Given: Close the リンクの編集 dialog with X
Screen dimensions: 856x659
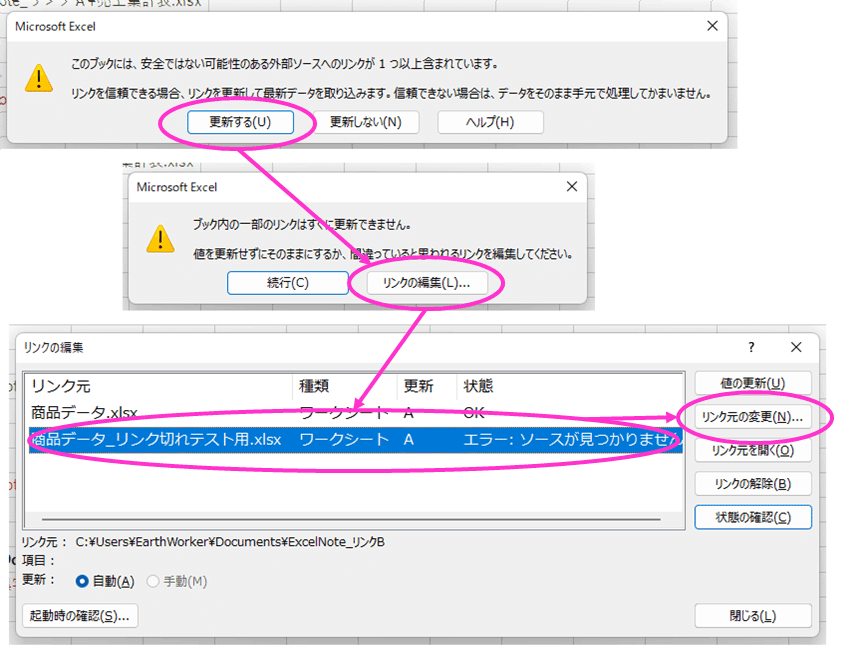Looking at the screenshot, I should pos(796,347).
